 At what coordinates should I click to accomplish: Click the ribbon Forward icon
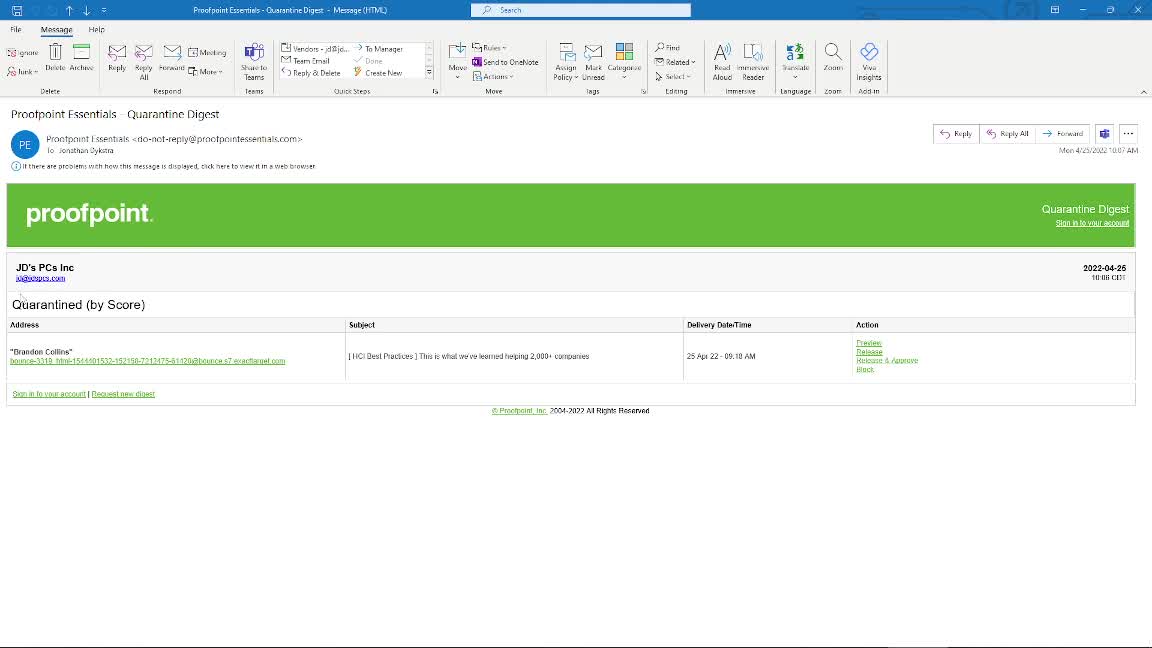click(x=172, y=57)
